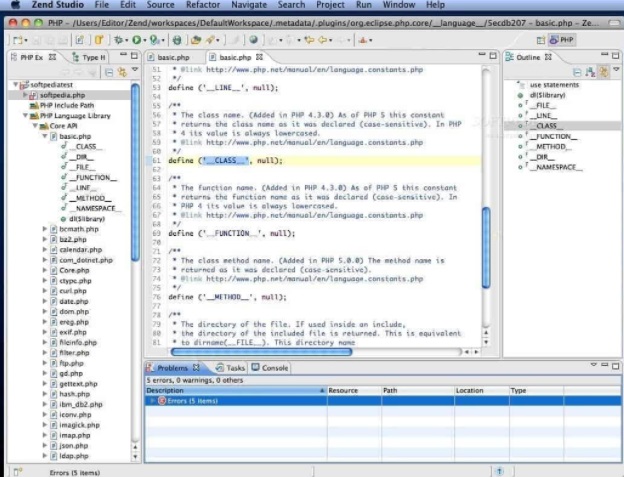The width and height of the screenshot is (624, 477).
Task: Click the toolbar icon with yellow square
Action: pyautogui.click(x=99, y=40)
